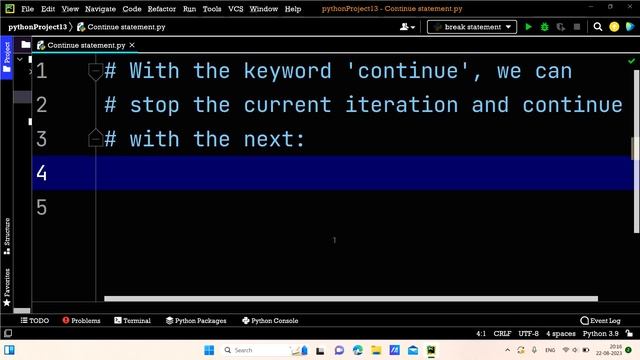Click Continue statement.py breadcrumb
Viewport: 640px width, 360px height.
[122, 27]
